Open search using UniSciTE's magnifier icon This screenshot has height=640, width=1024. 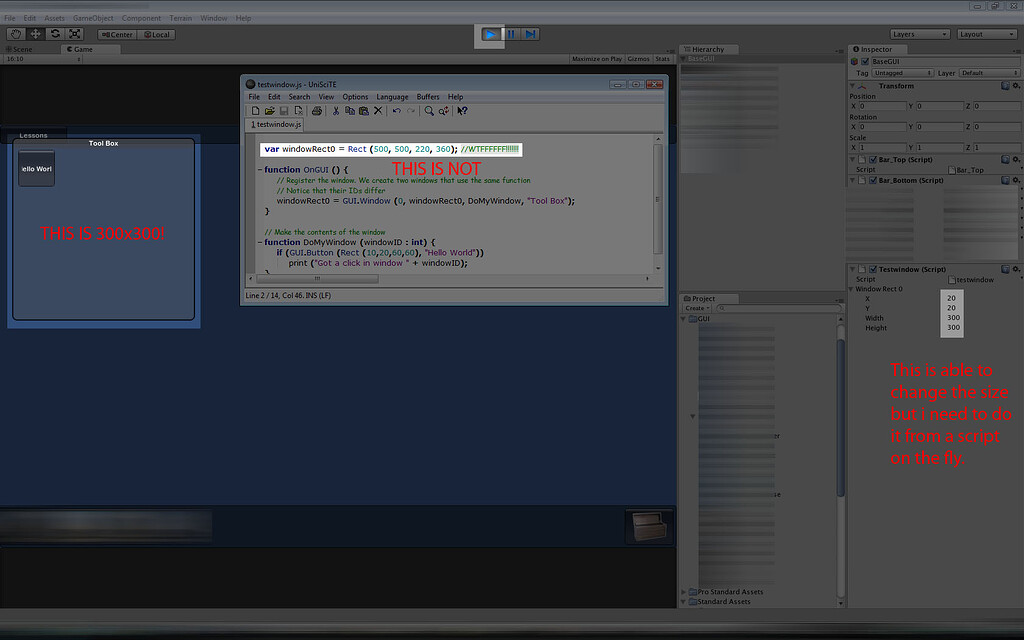pyautogui.click(x=428, y=111)
